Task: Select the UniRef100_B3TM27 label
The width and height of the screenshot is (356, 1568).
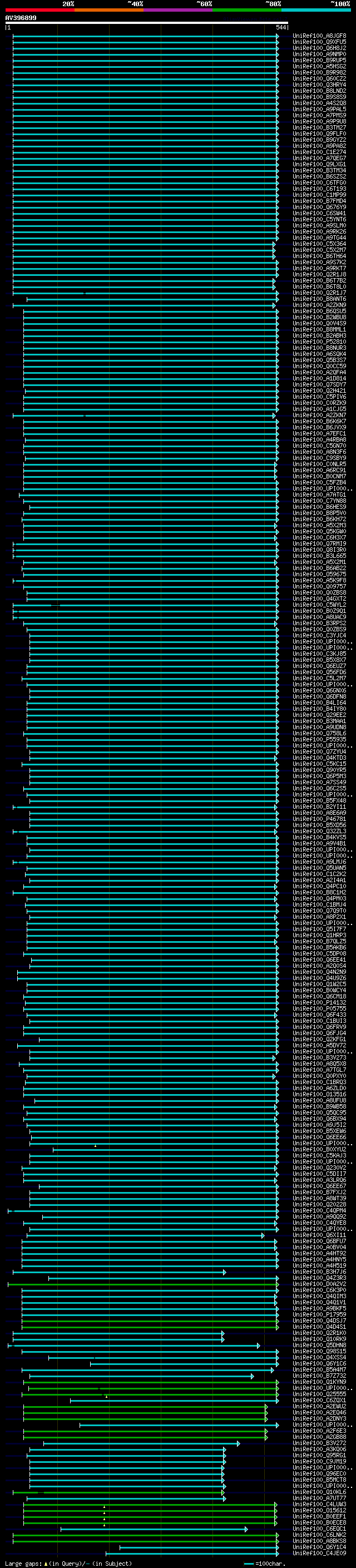Action: [x=319, y=128]
